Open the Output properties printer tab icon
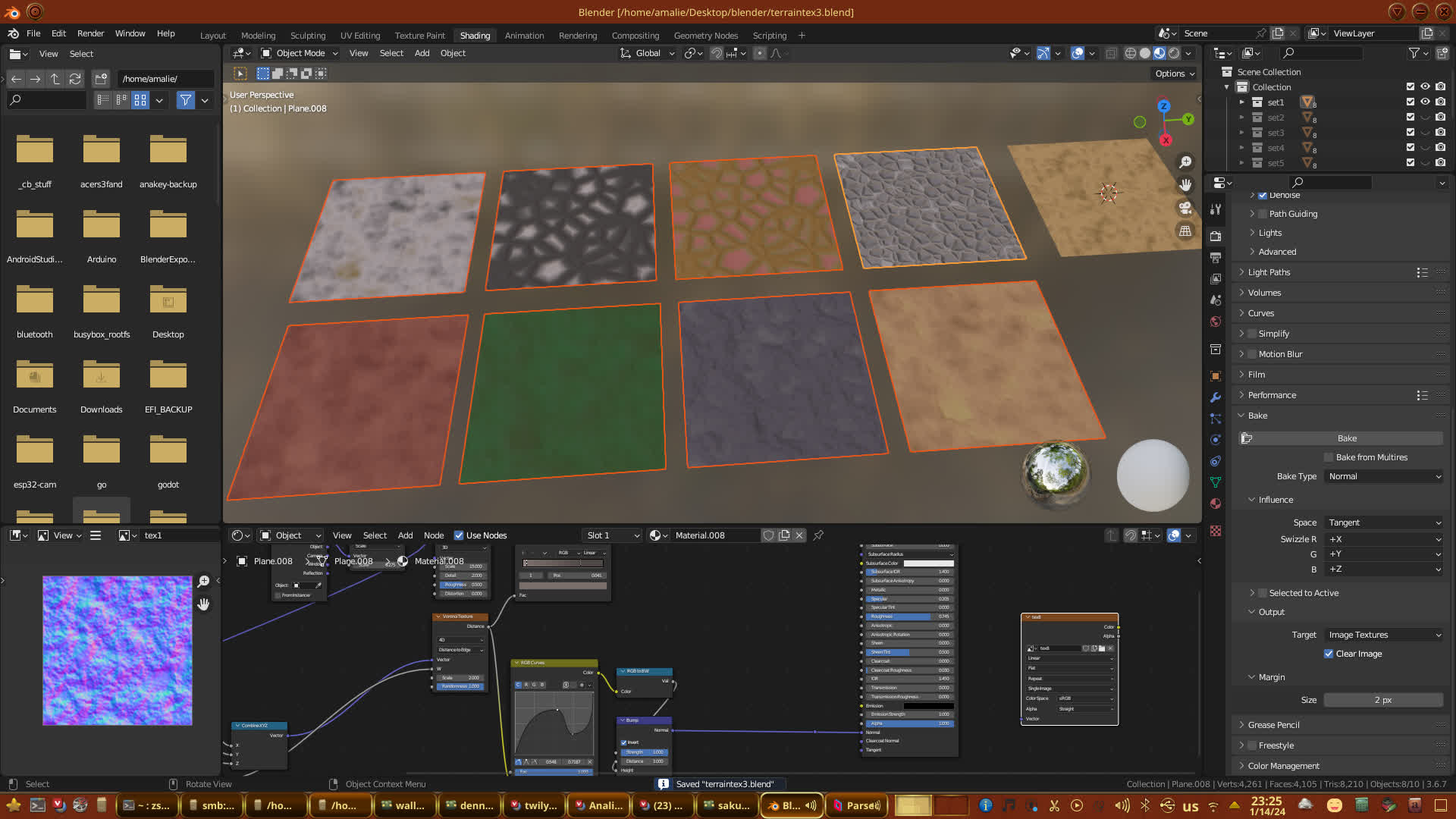This screenshot has width=1456, height=819. [1216, 258]
